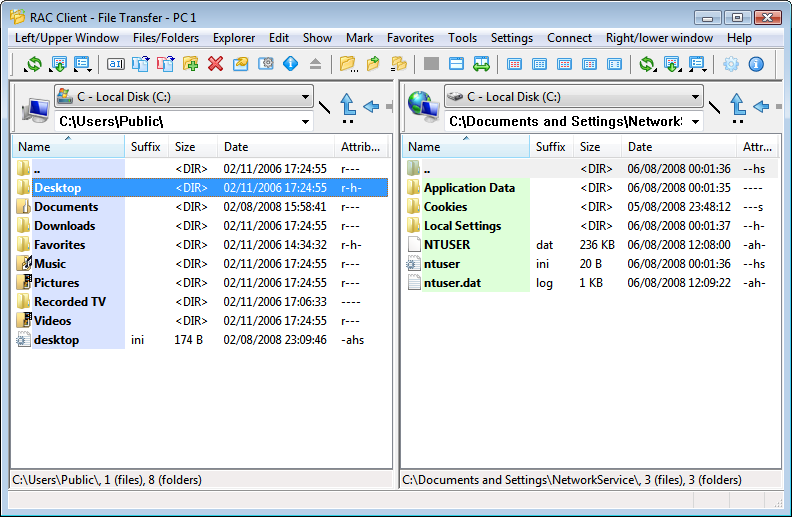
Task: Open the Tools menu
Action: (462, 38)
